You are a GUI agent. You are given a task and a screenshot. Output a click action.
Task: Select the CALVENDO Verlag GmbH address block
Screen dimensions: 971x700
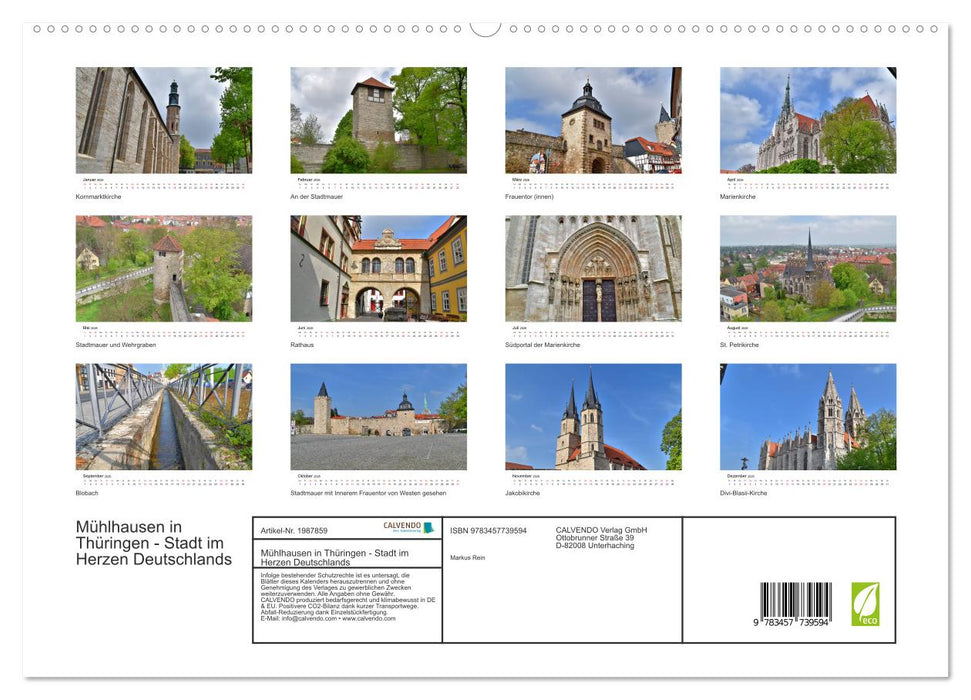tap(600, 537)
